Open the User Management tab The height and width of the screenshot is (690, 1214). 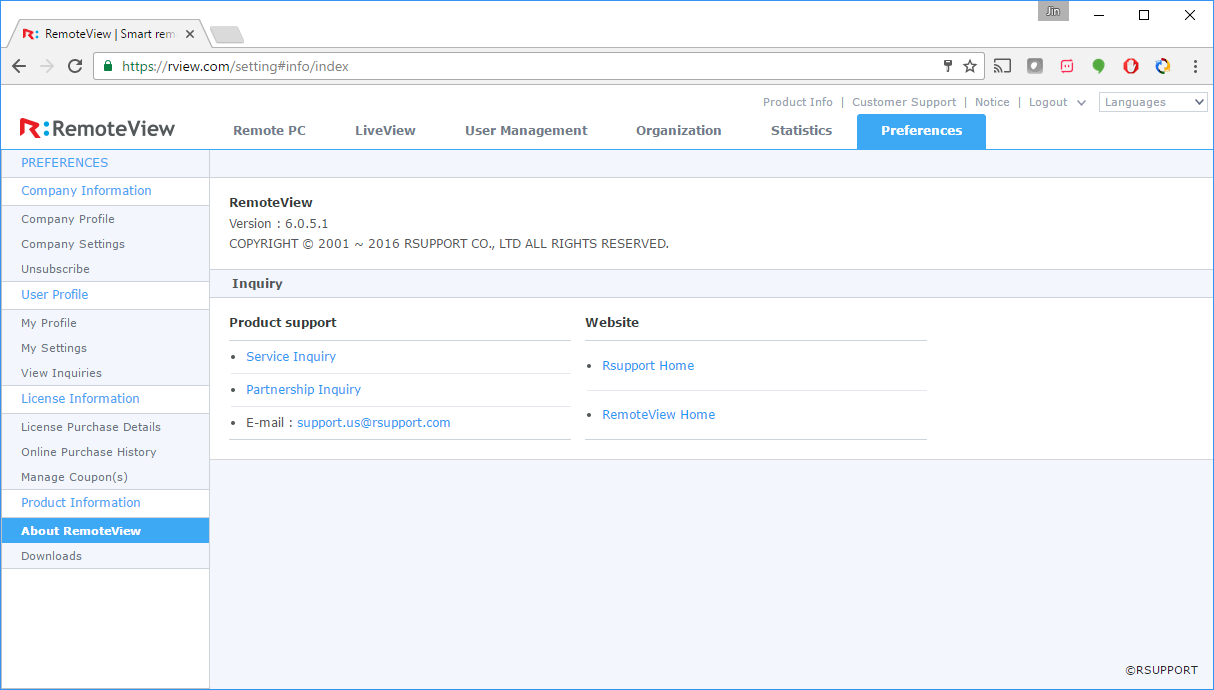526,131
